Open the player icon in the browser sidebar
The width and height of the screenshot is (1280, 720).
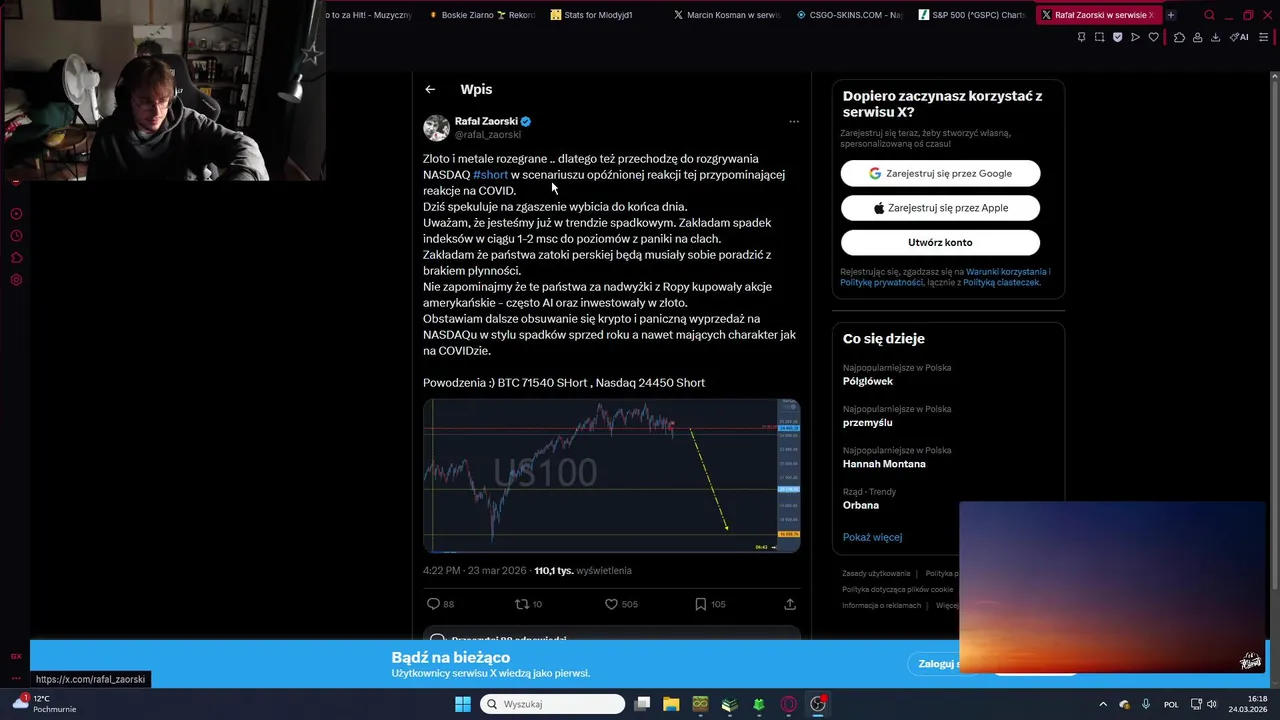[x=16, y=214]
